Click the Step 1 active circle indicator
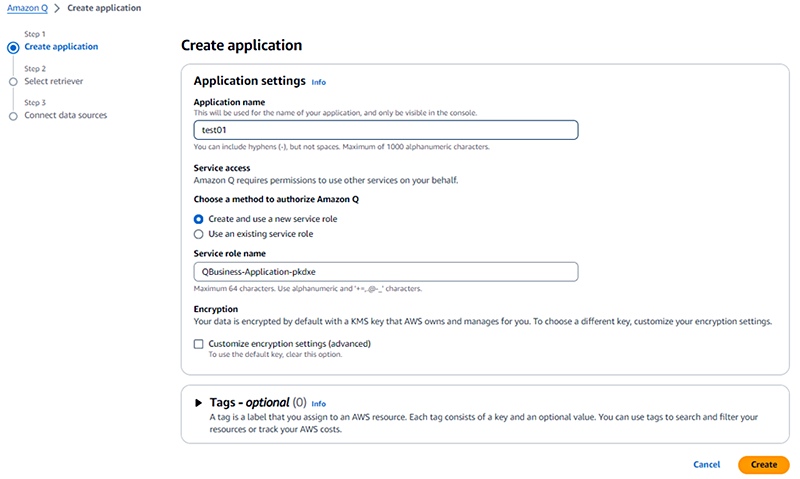This screenshot has height=479, width=800. (13, 47)
